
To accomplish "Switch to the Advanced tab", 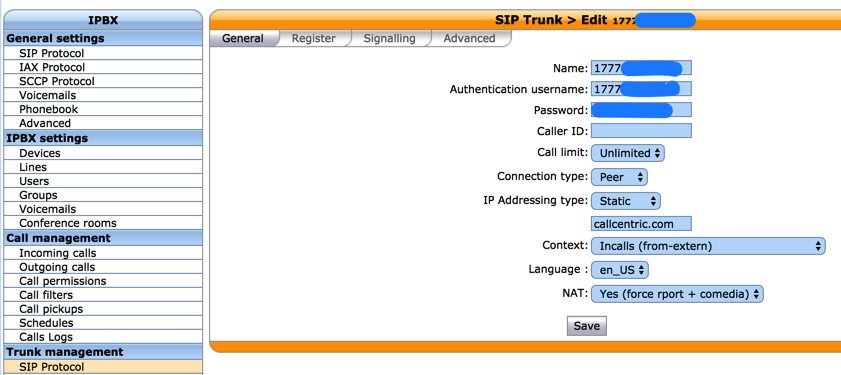I will (469, 38).
